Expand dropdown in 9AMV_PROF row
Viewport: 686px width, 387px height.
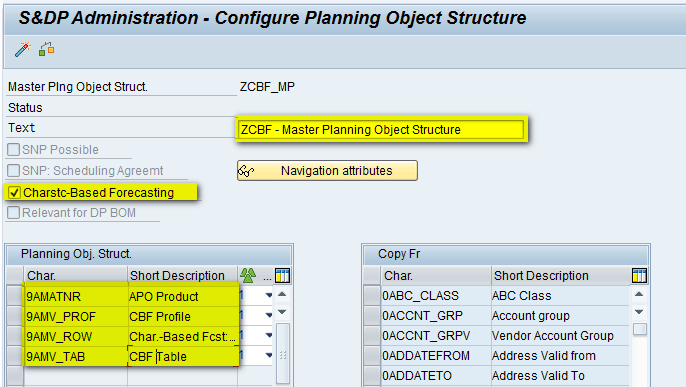pyautogui.click(x=269, y=316)
